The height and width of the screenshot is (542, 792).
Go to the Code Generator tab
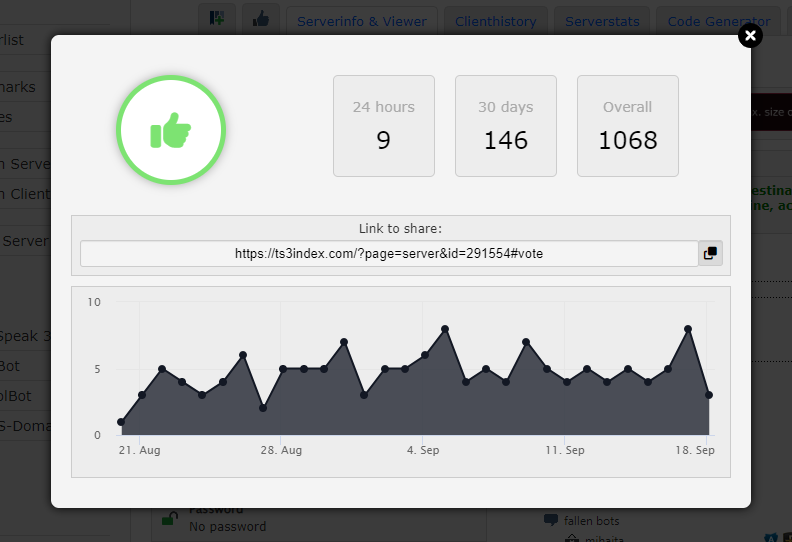tap(718, 21)
